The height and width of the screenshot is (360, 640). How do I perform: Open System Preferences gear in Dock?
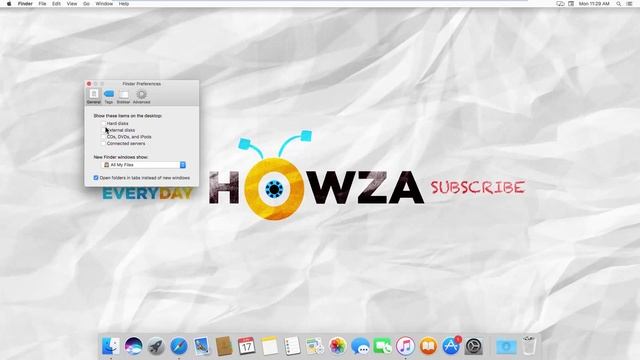(x=473, y=346)
